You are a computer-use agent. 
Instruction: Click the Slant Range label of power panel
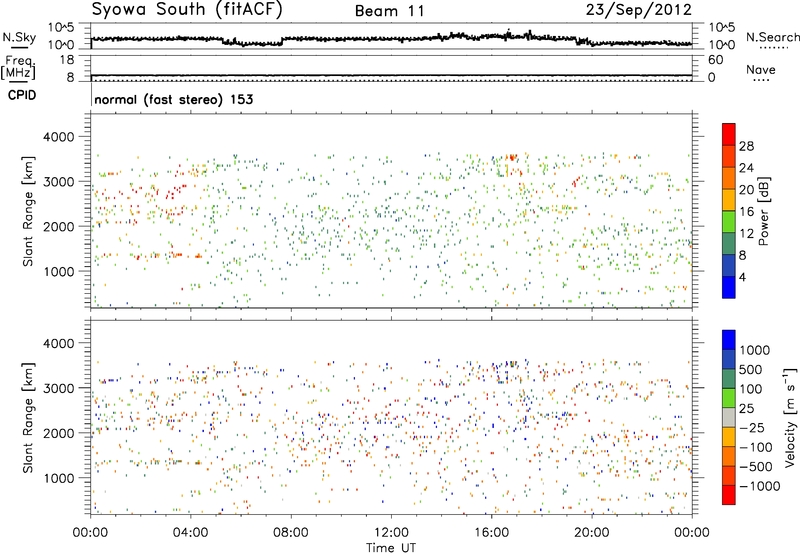pyautogui.click(x=29, y=211)
